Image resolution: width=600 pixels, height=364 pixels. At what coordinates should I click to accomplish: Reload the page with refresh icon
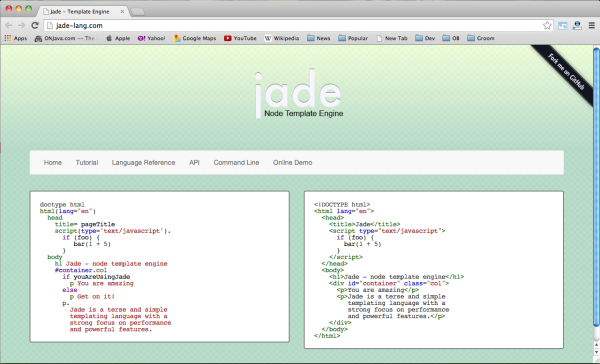tap(35, 26)
